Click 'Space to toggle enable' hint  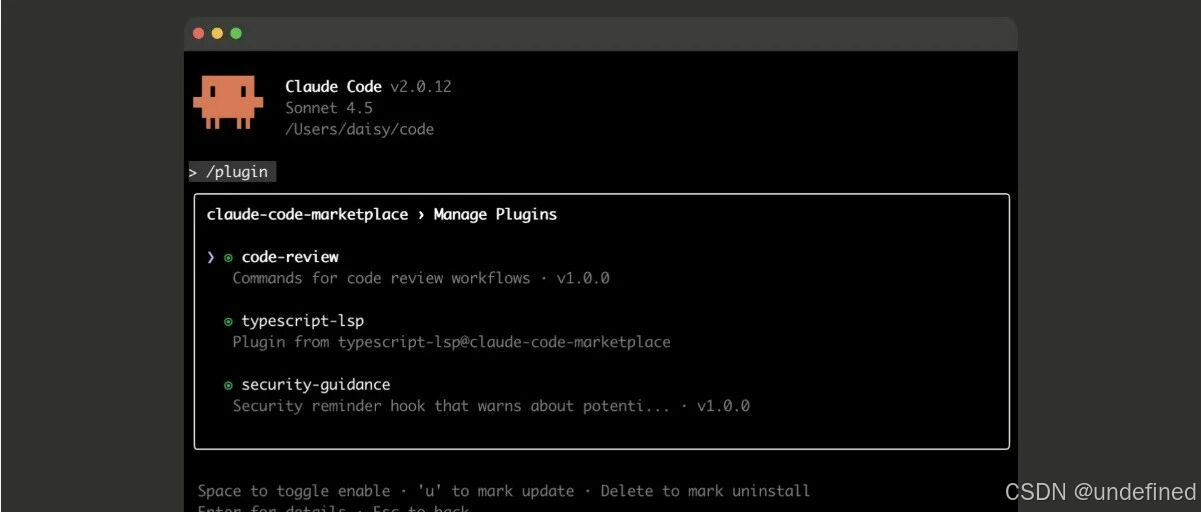[x=294, y=491]
